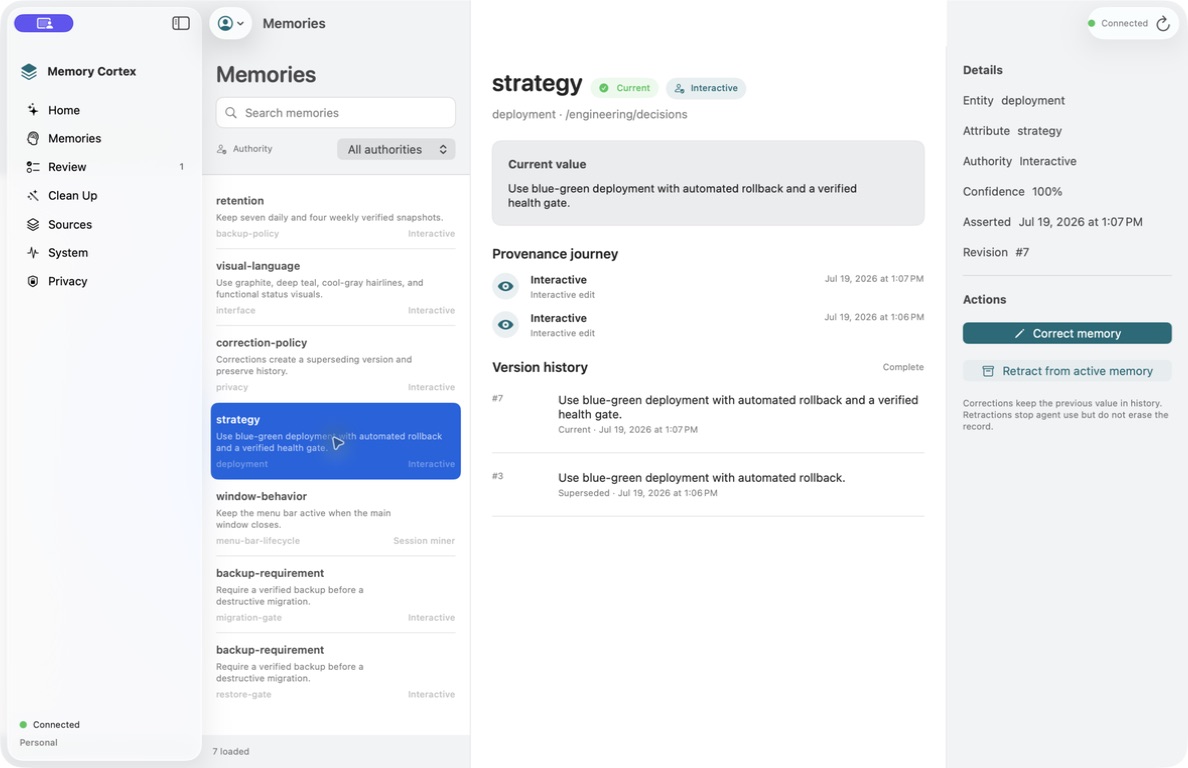Click the pencil icon on Correct memory
The height and width of the screenshot is (768, 1188).
click(1020, 333)
